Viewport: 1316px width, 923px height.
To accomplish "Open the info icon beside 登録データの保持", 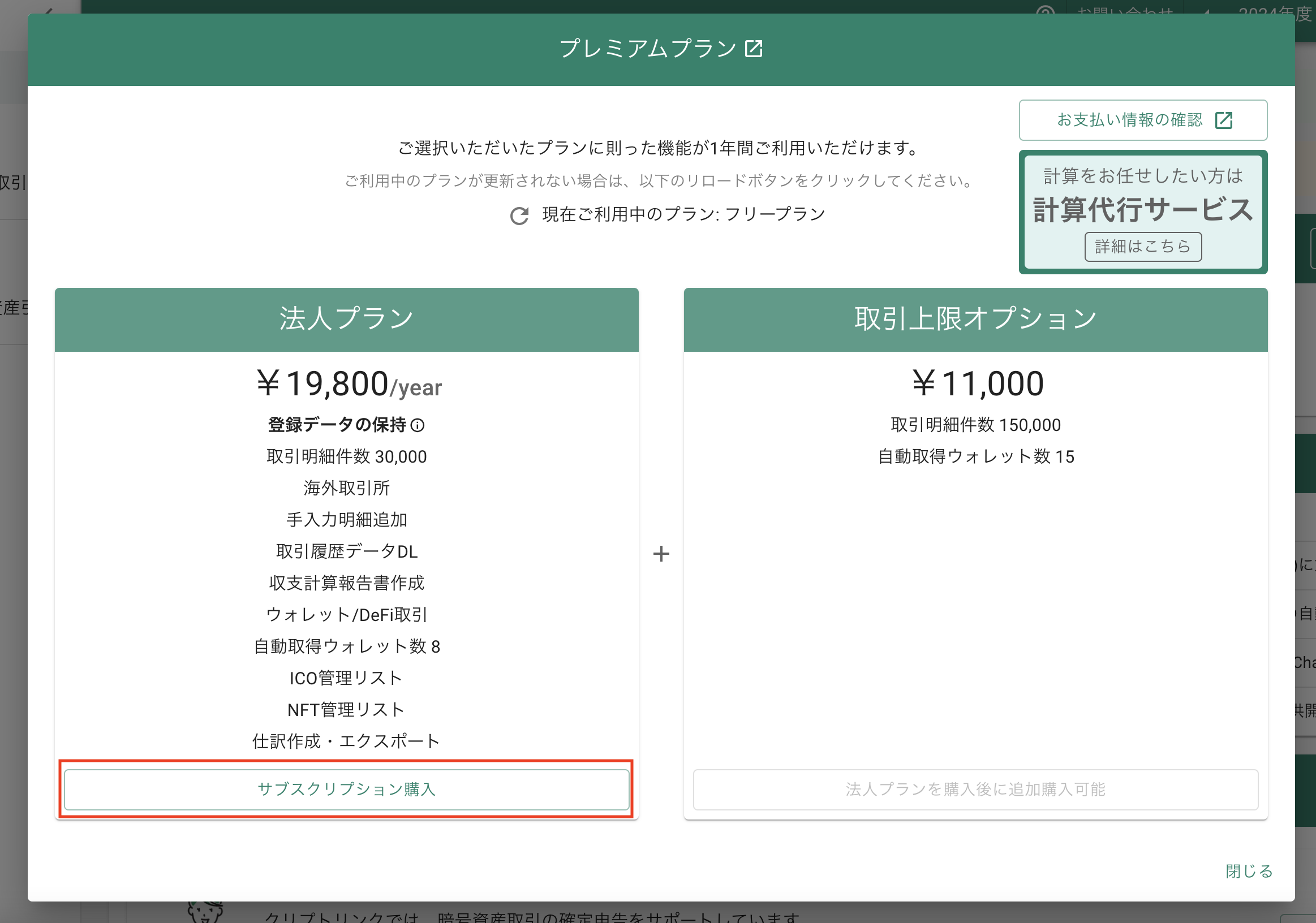I will 418,425.
